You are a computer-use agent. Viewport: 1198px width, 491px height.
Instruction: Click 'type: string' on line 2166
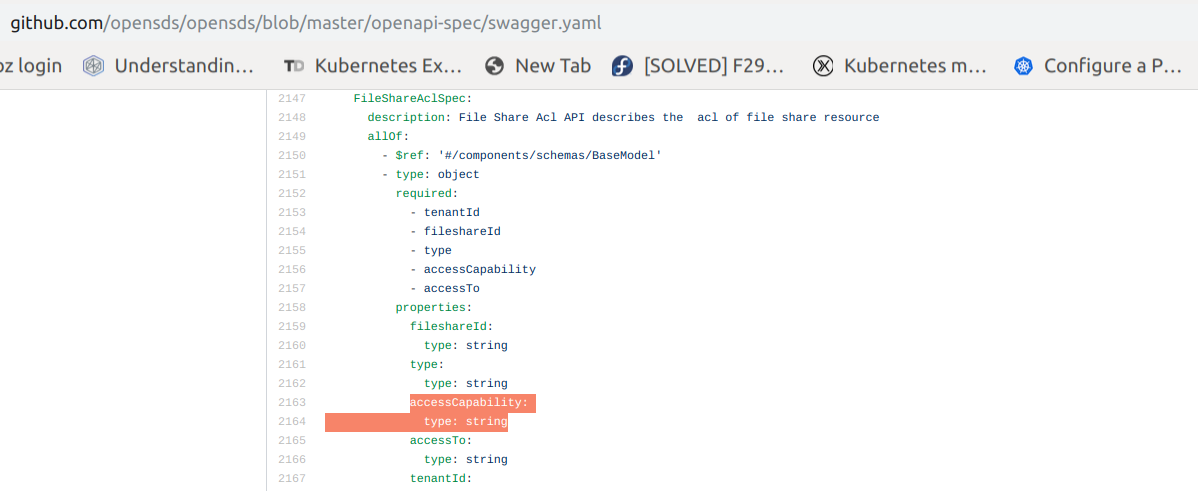tap(466, 460)
